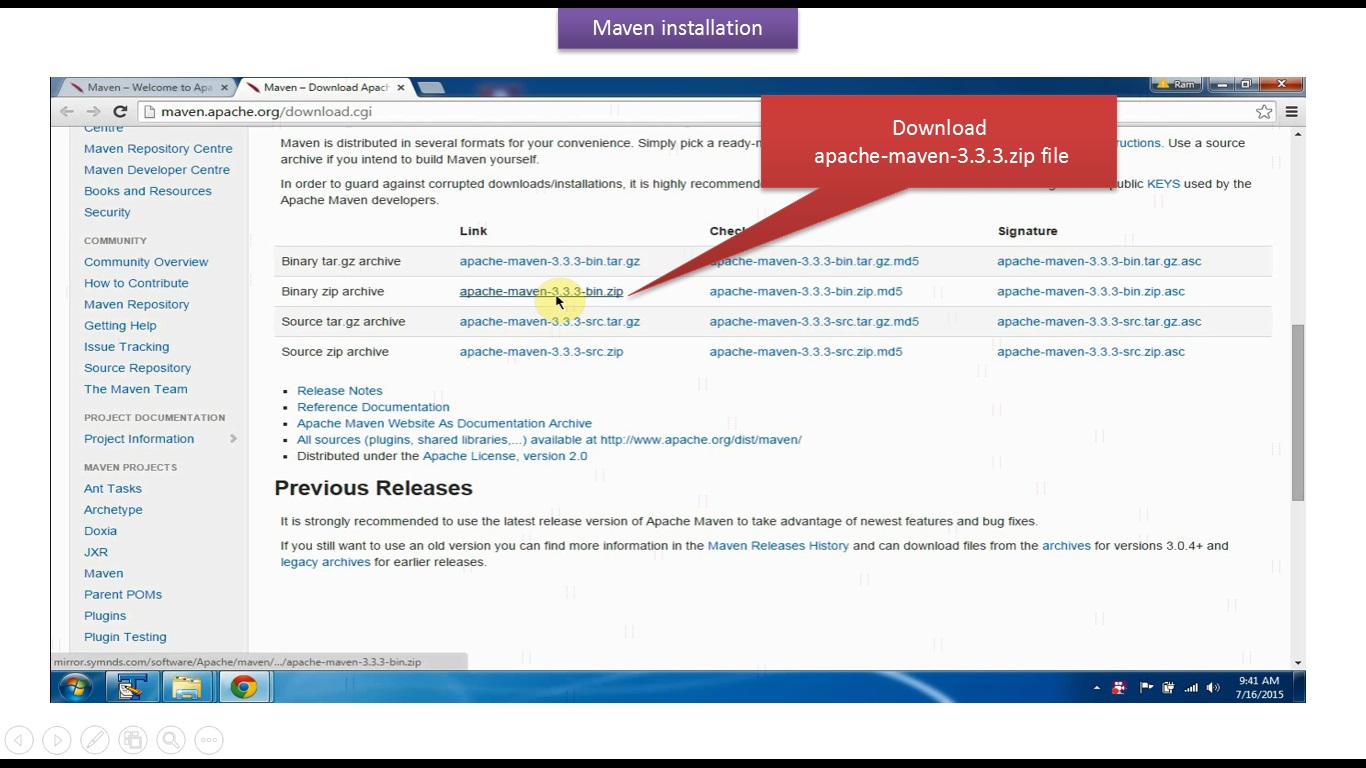This screenshot has width=1366, height=768.
Task: Open Windows Explorer folder icon on taskbar
Action: coord(187,687)
